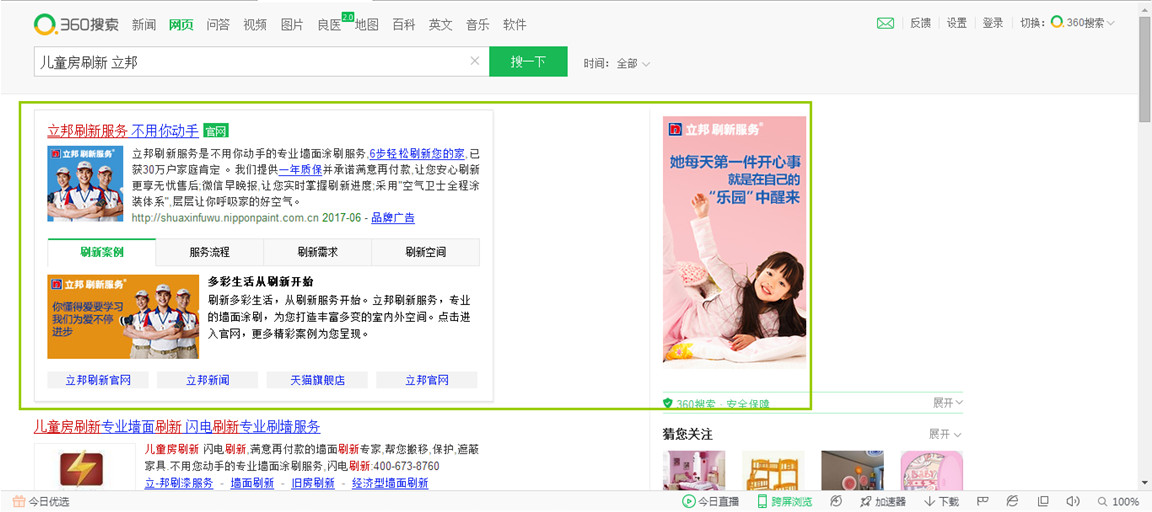
Task: Clear the search box with the X
Action: click(x=475, y=61)
